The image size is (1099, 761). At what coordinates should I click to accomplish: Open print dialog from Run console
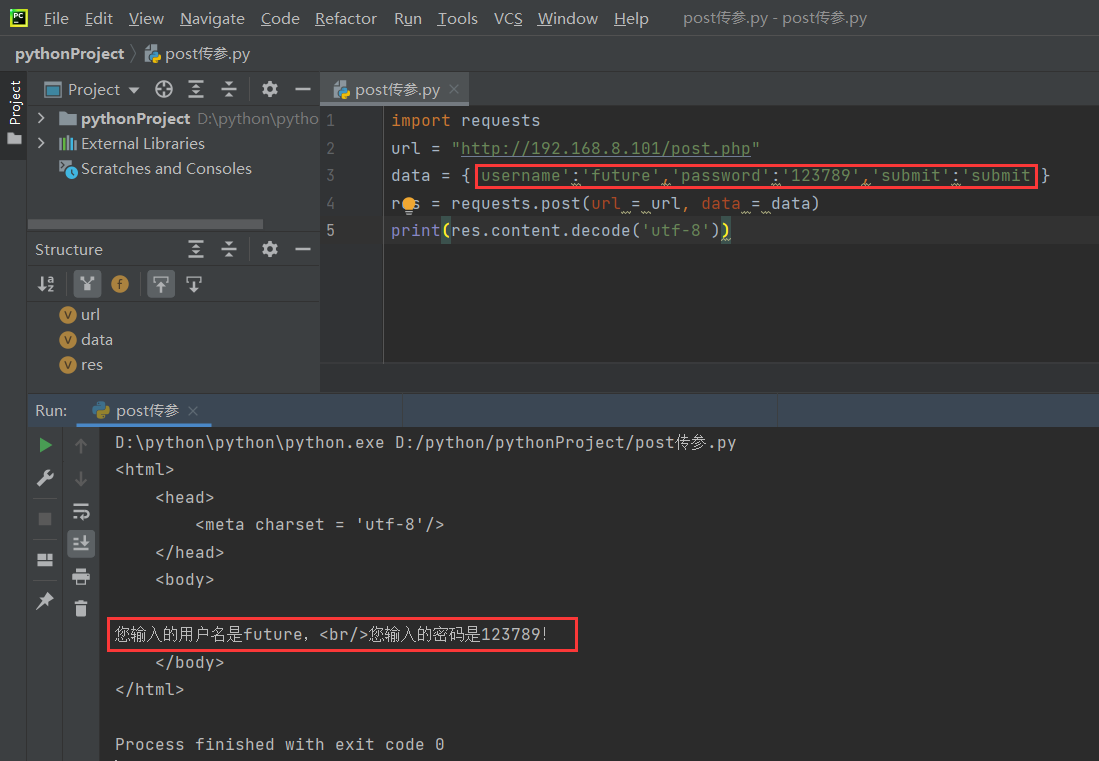pyautogui.click(x=81, y=577)
